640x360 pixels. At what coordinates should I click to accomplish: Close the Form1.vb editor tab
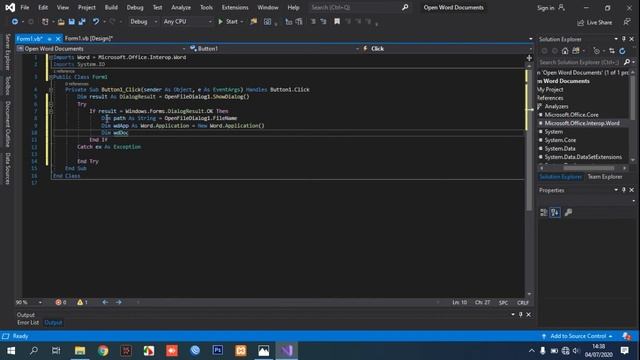pos(58,39)
